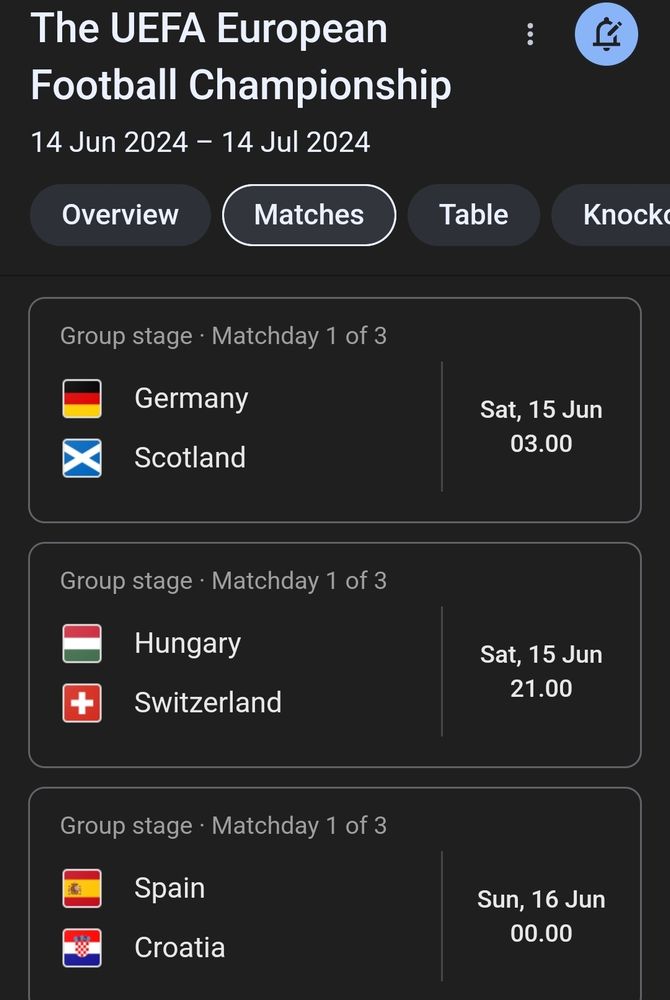
Task: Open the Sun 16 Jun 00.00 match time
Action: 541,916
